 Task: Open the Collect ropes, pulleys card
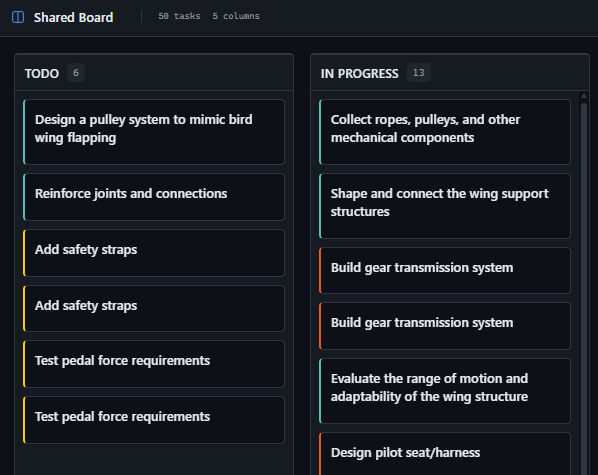pyautogui.click(x=445, y=132)
